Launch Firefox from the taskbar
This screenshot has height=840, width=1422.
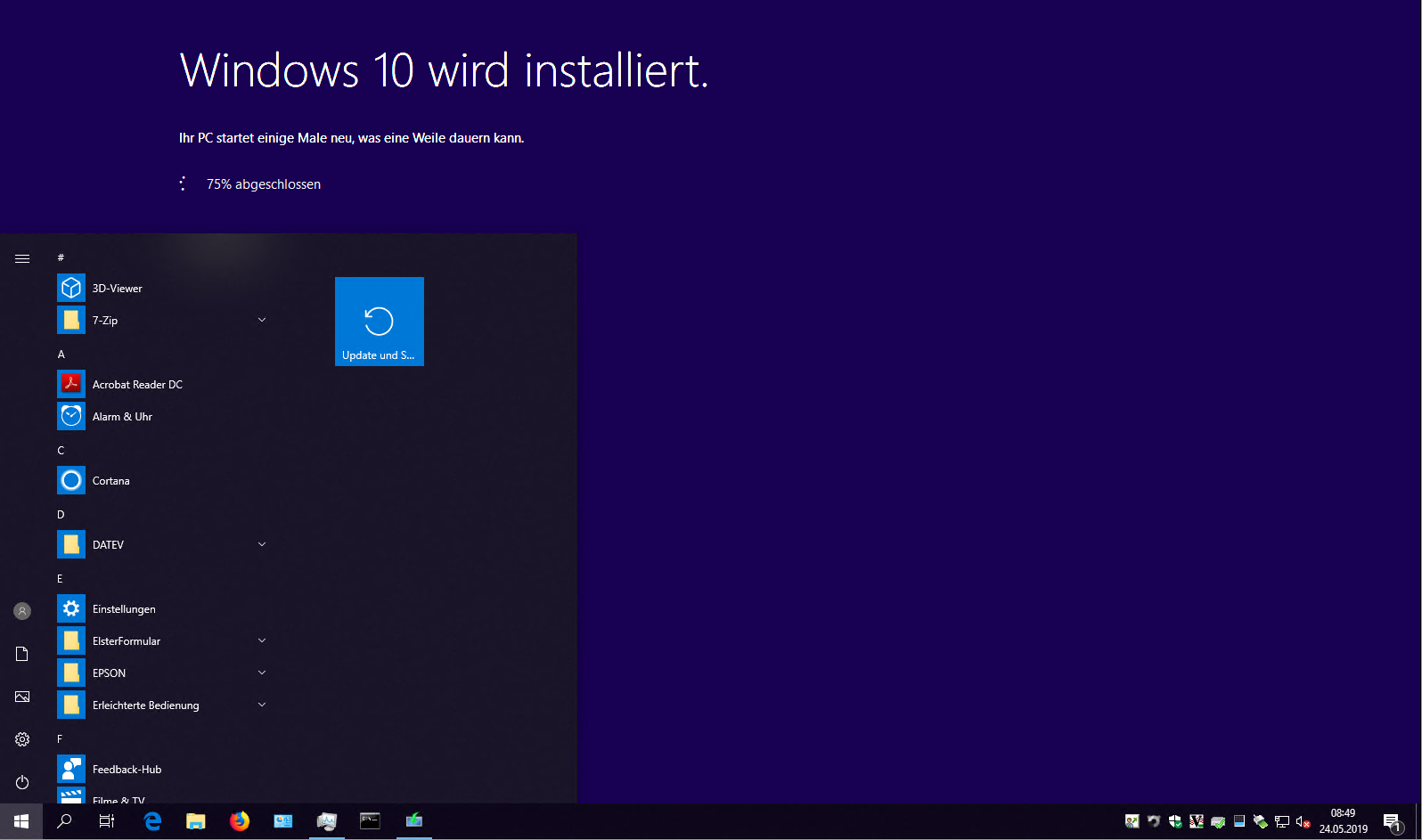[240, 821]
